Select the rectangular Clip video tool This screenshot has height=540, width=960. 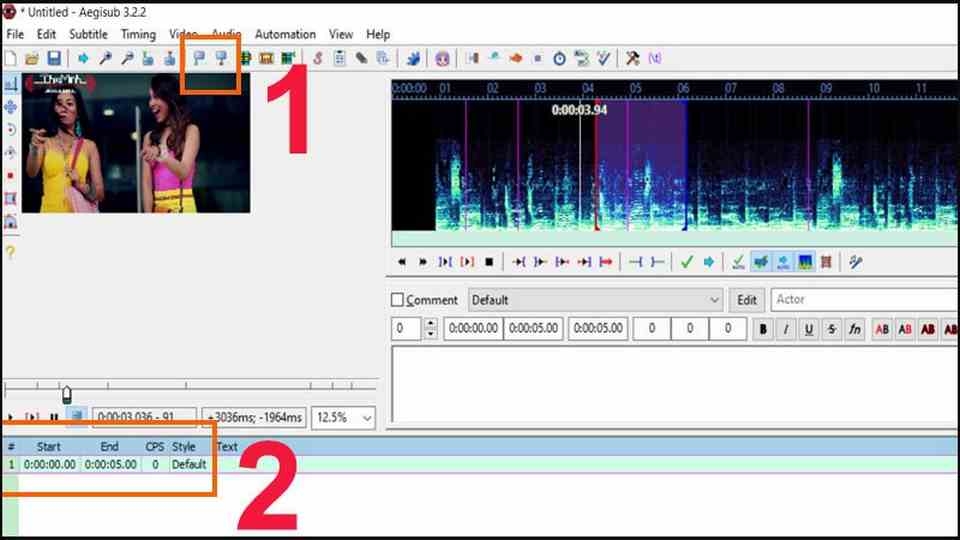(10, 198)
